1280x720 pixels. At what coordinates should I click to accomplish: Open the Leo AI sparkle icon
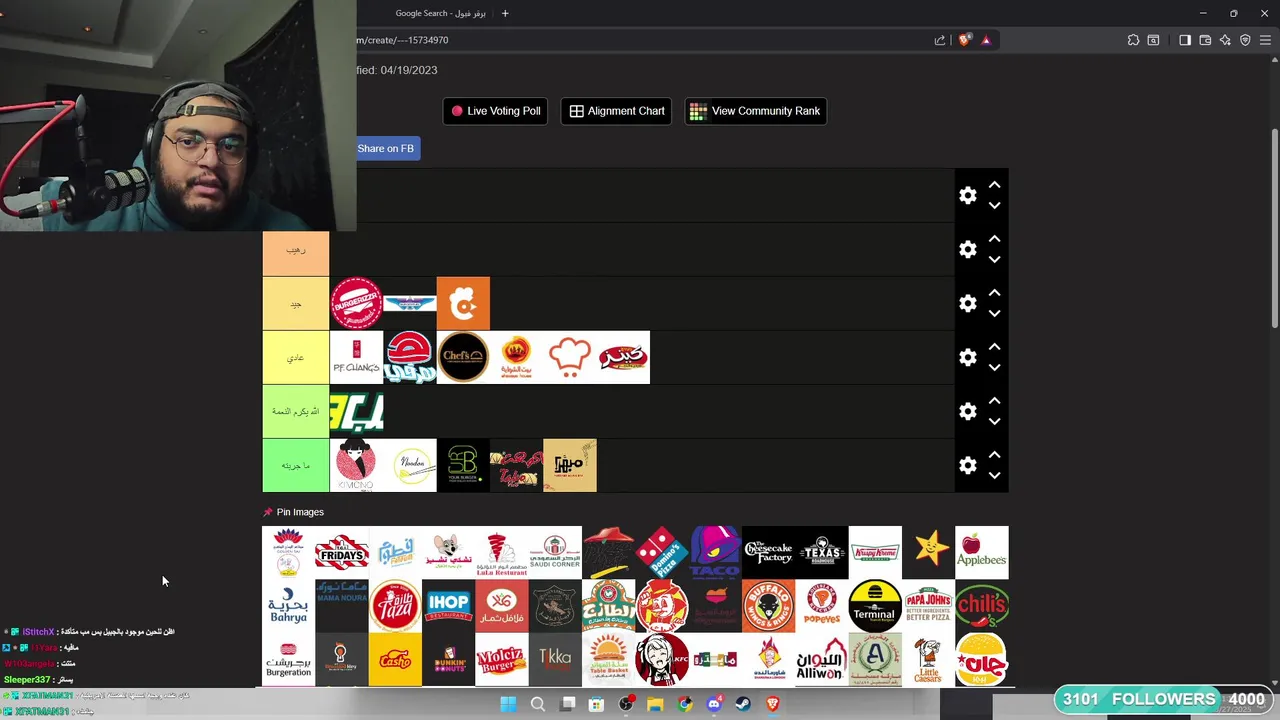pyautogui.click(x=1225, y=40)
